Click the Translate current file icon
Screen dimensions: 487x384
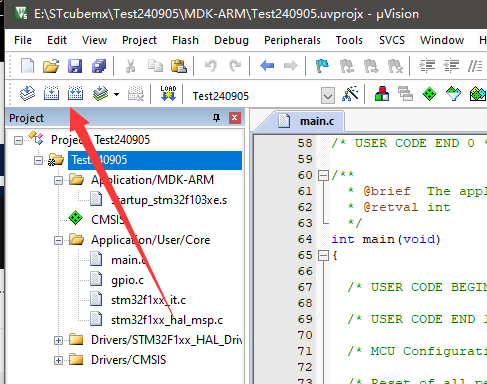(27, 94)
